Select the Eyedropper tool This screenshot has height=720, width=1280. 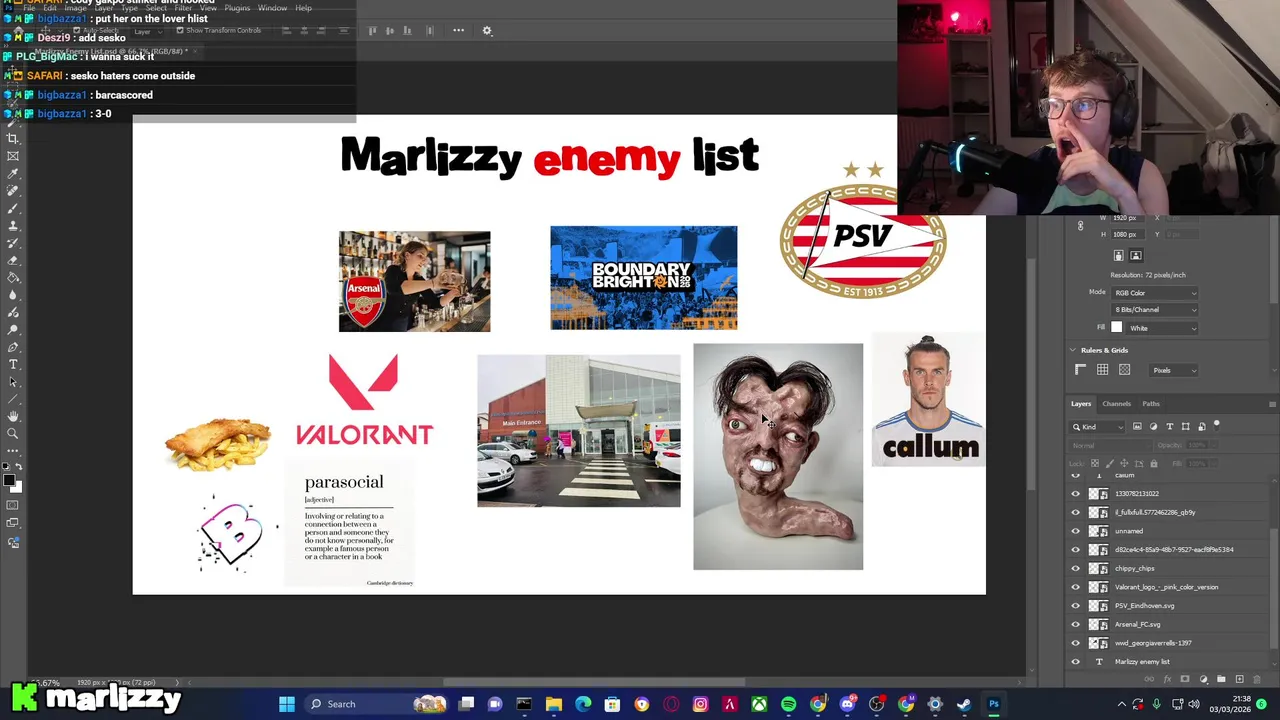[x=13, y=173]
